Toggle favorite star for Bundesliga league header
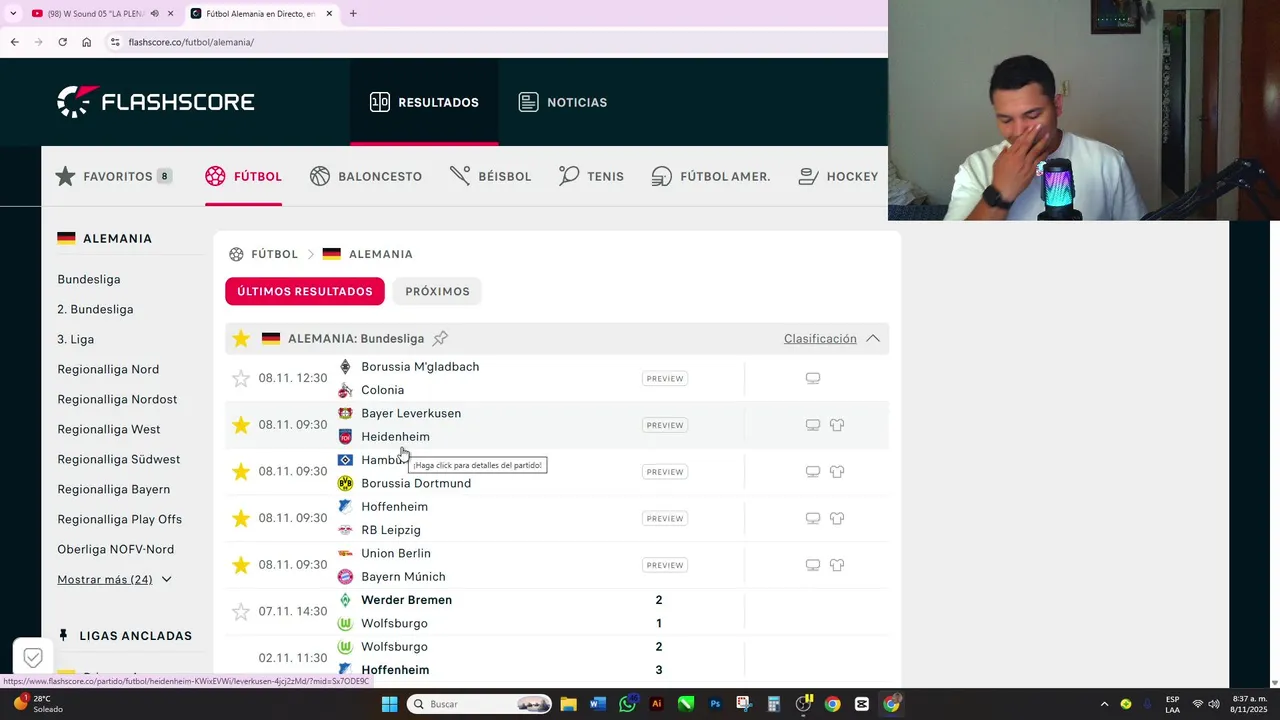The width and height of the screenshot is (1280, 720). pyautogui.click(x=241, y=338)
